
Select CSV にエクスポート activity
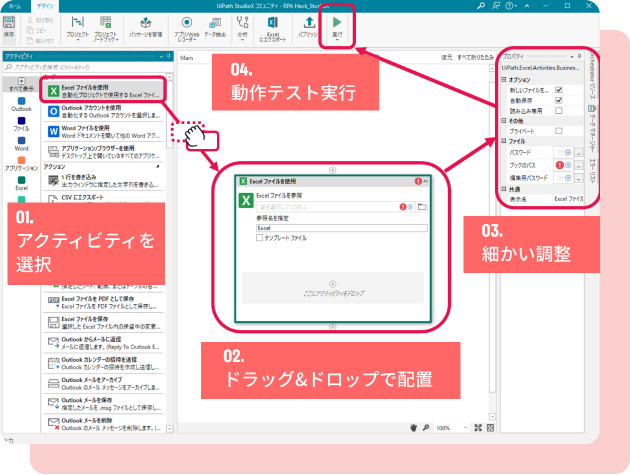103,198
